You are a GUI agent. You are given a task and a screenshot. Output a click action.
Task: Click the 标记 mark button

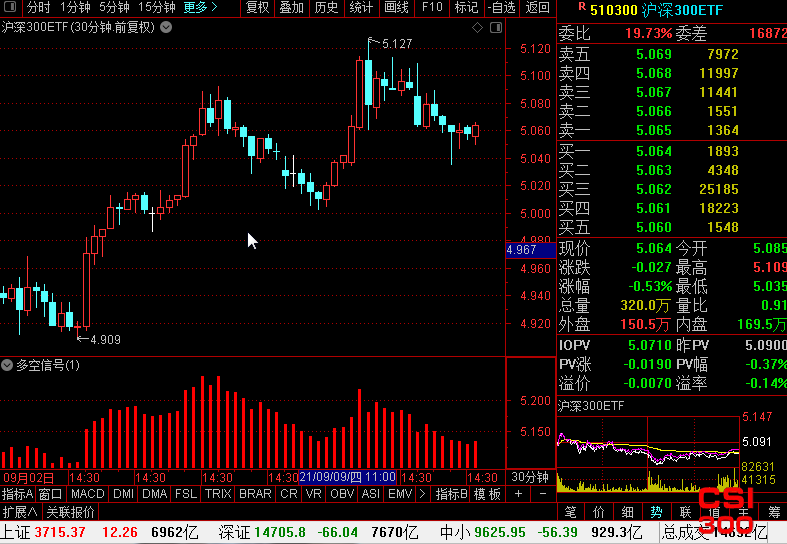tap(466, 7)
